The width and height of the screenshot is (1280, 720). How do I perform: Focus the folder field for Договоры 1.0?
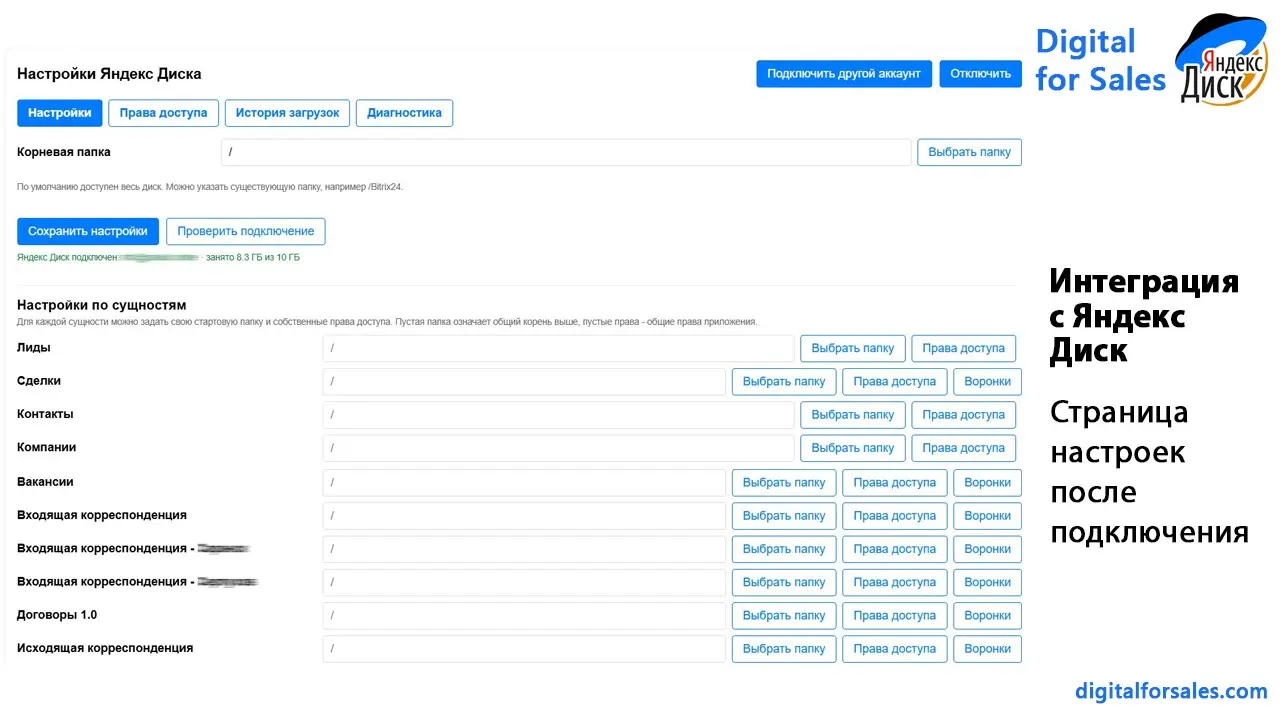524,616
